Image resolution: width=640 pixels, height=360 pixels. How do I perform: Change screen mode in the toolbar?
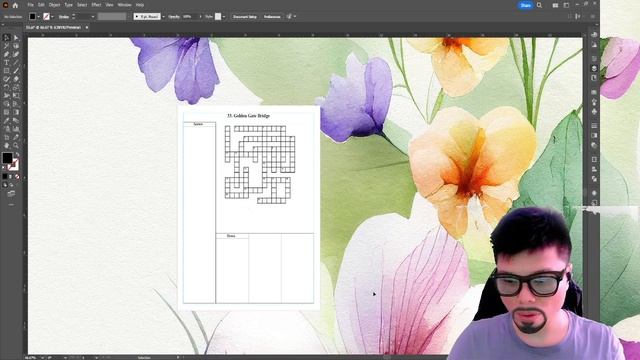point(11,194)
